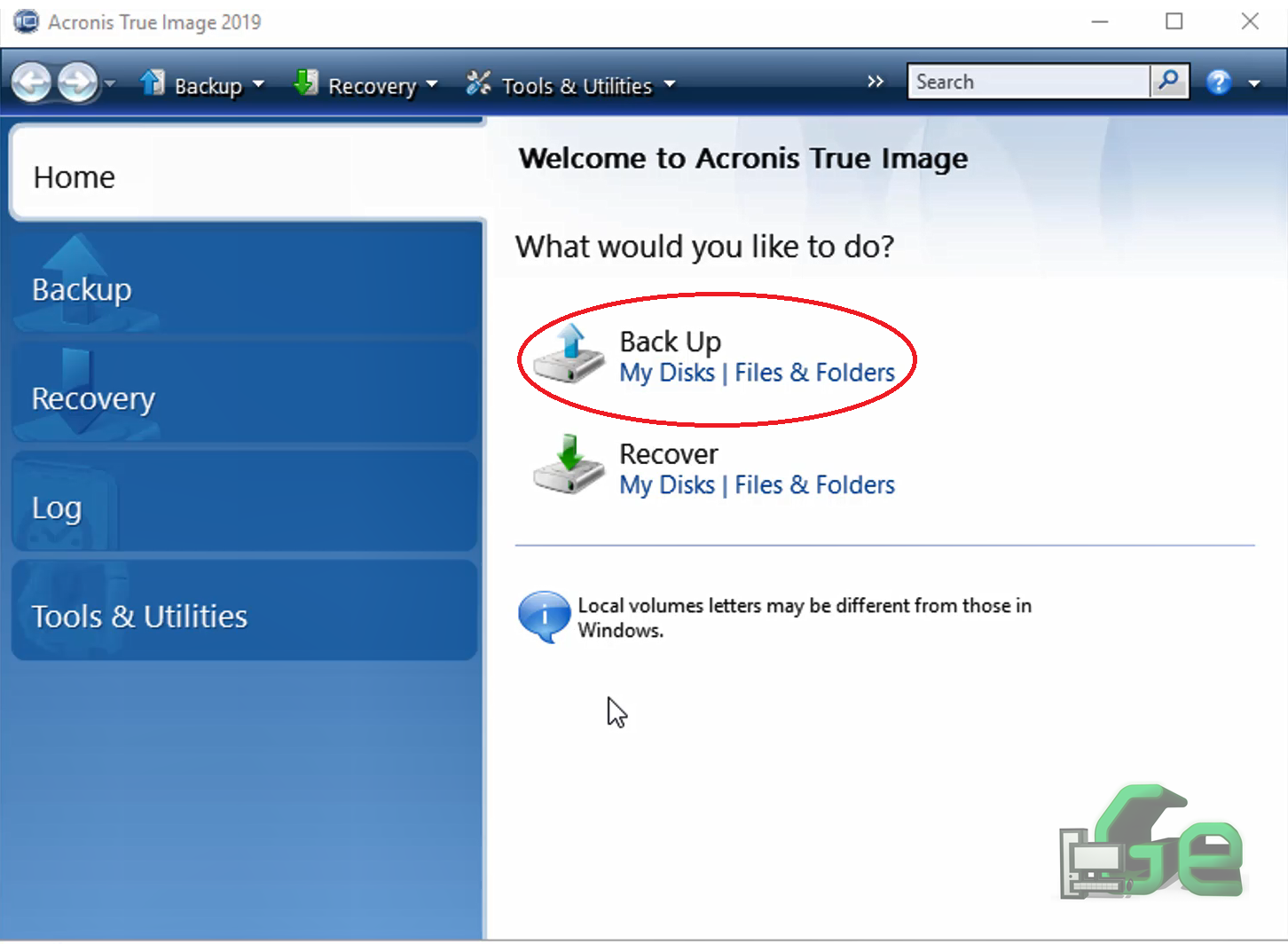
Task: Click Files & Folders under Back Up
Action: click(x=814, y=373)
